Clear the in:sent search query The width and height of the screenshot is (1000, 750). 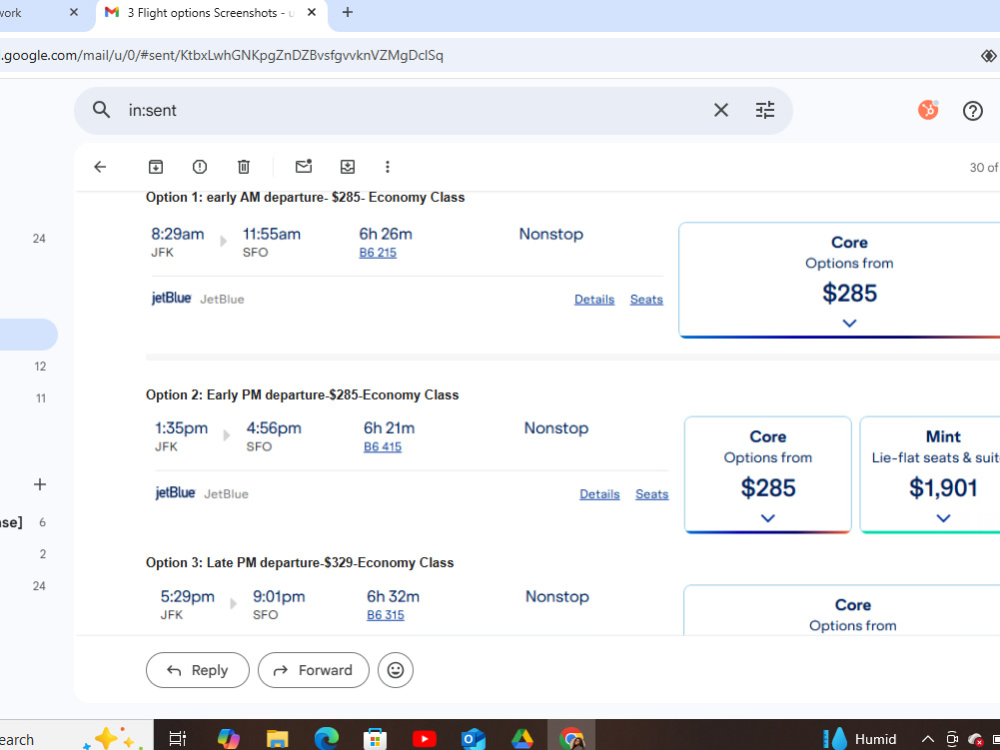click(721, 110)
